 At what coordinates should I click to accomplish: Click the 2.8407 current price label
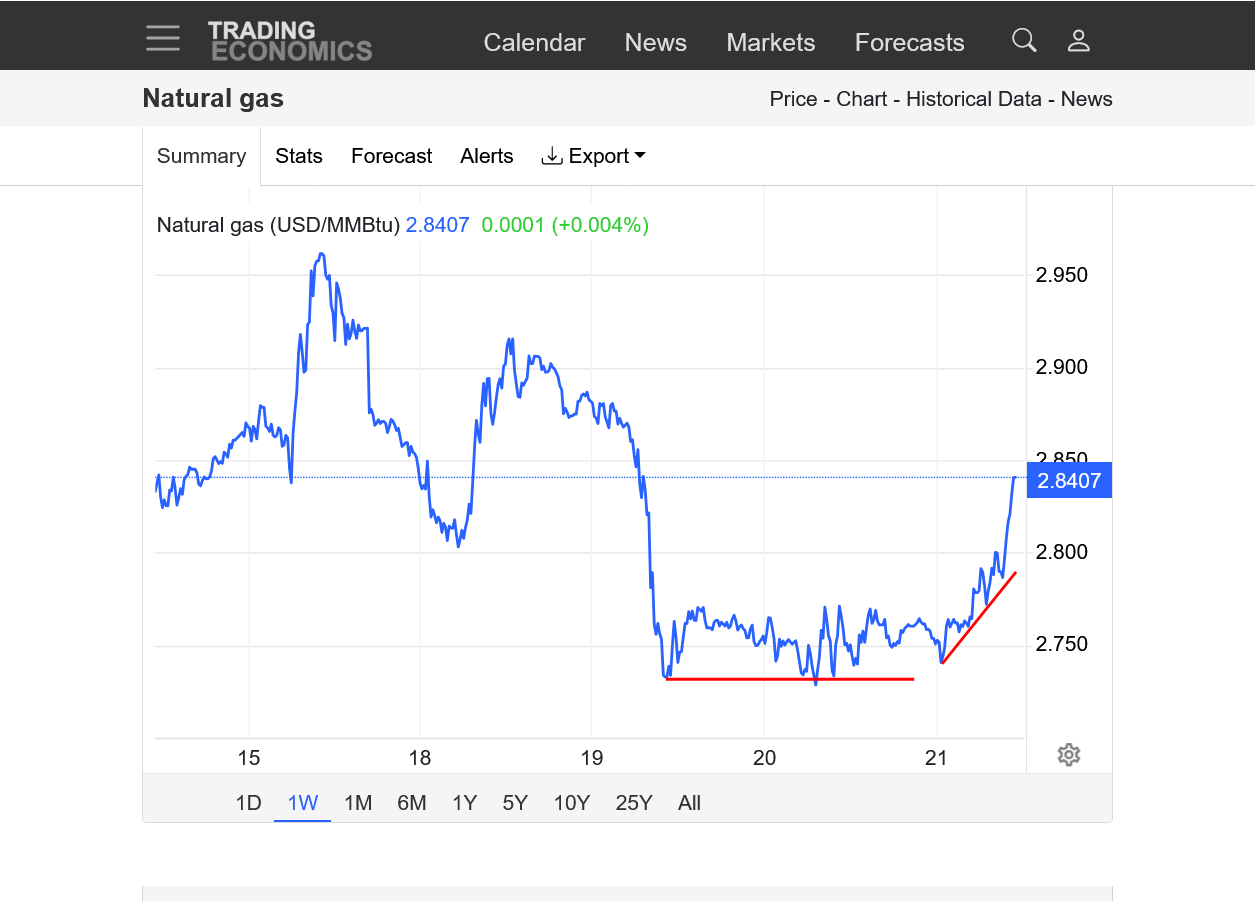click(x=1069, y=481)
